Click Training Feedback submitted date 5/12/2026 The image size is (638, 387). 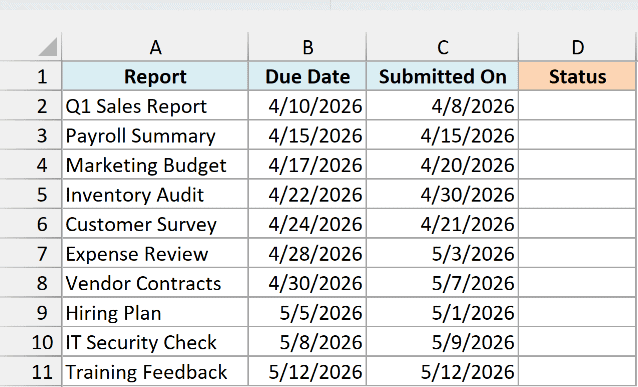(x=443, y=372)
